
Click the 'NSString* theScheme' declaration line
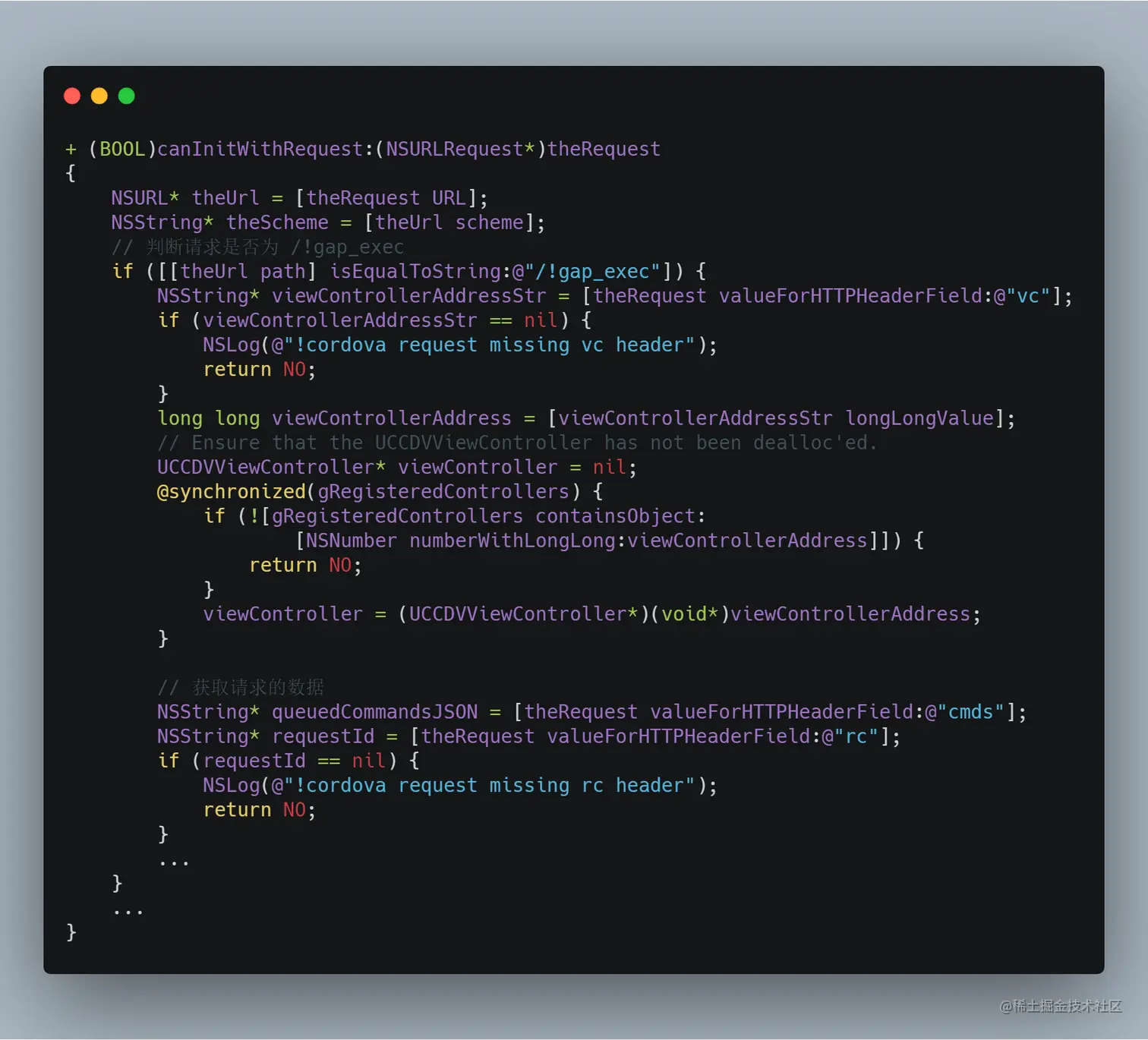pyautogui.click(x=328, y=222)
